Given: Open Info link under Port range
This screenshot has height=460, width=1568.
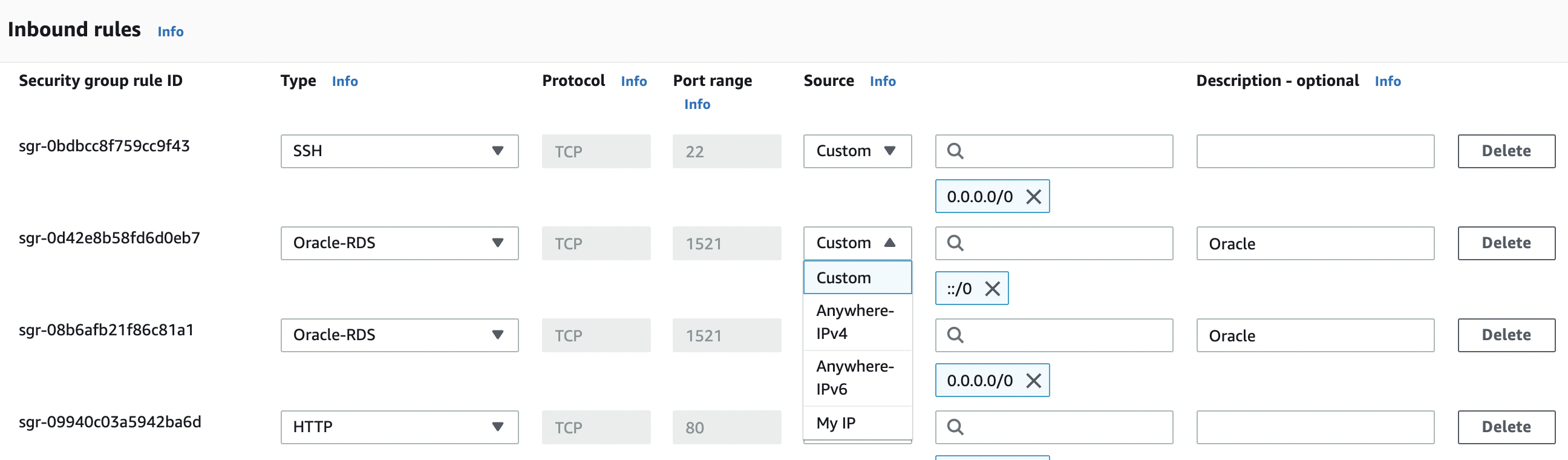Looking at the screenshot, I should click(x=697, y=104).
